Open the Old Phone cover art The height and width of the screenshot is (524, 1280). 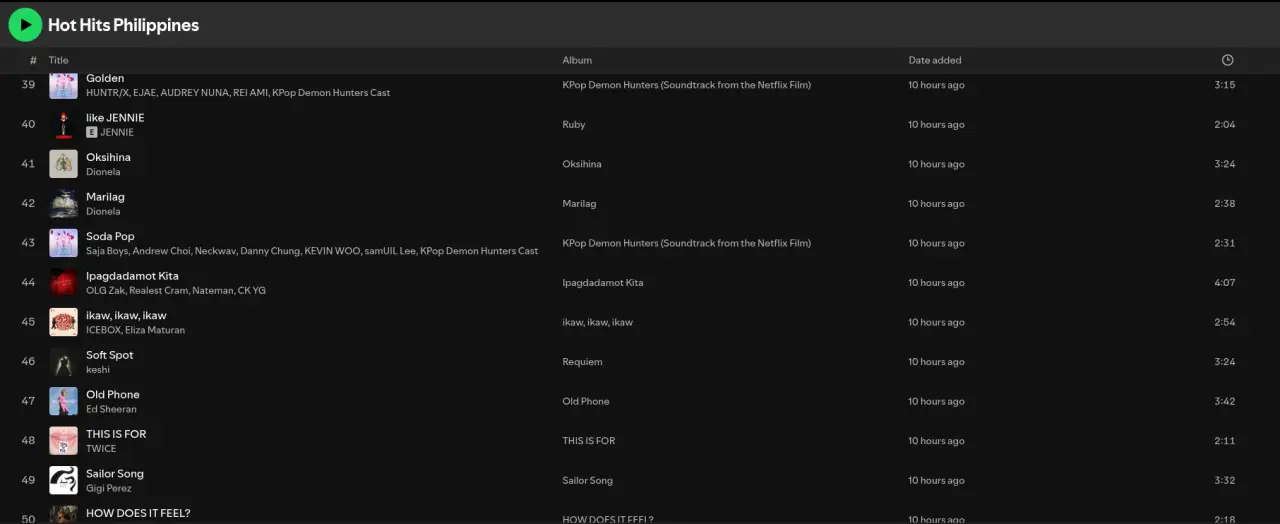click(64, 401)
